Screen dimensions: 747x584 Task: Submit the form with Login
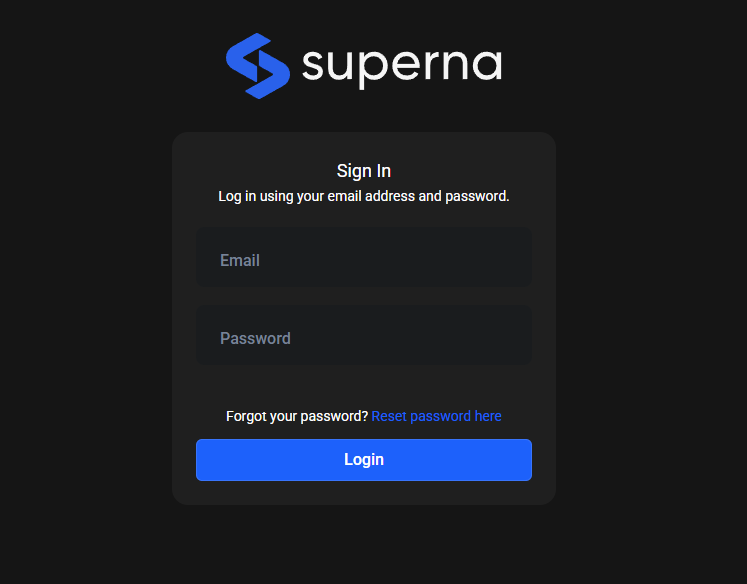363,460
